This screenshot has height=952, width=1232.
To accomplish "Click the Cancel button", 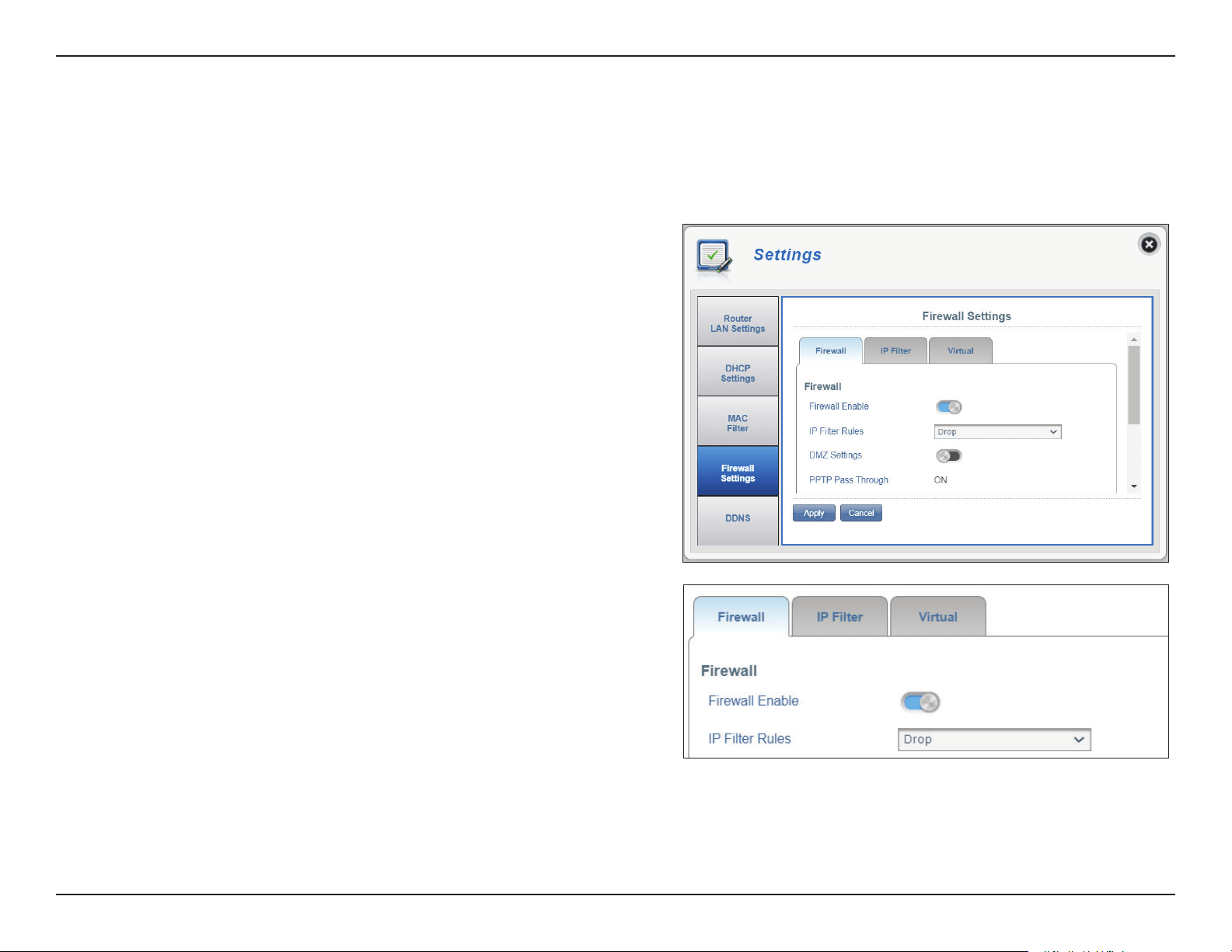I will pos(861,513).
